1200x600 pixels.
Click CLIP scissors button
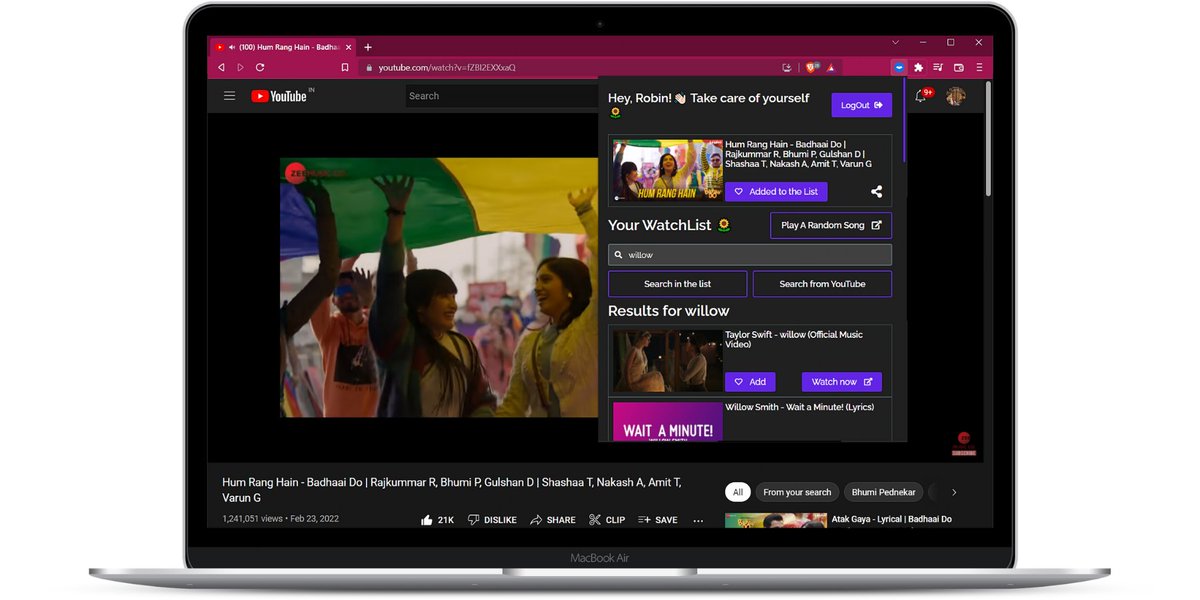[x=607, y=520]
